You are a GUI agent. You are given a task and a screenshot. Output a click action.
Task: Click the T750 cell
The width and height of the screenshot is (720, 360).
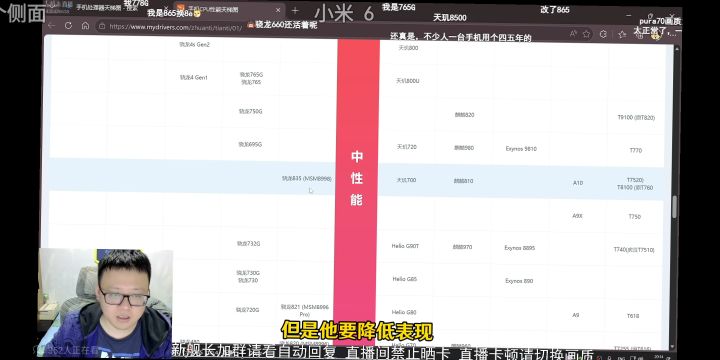coord(635,216)
